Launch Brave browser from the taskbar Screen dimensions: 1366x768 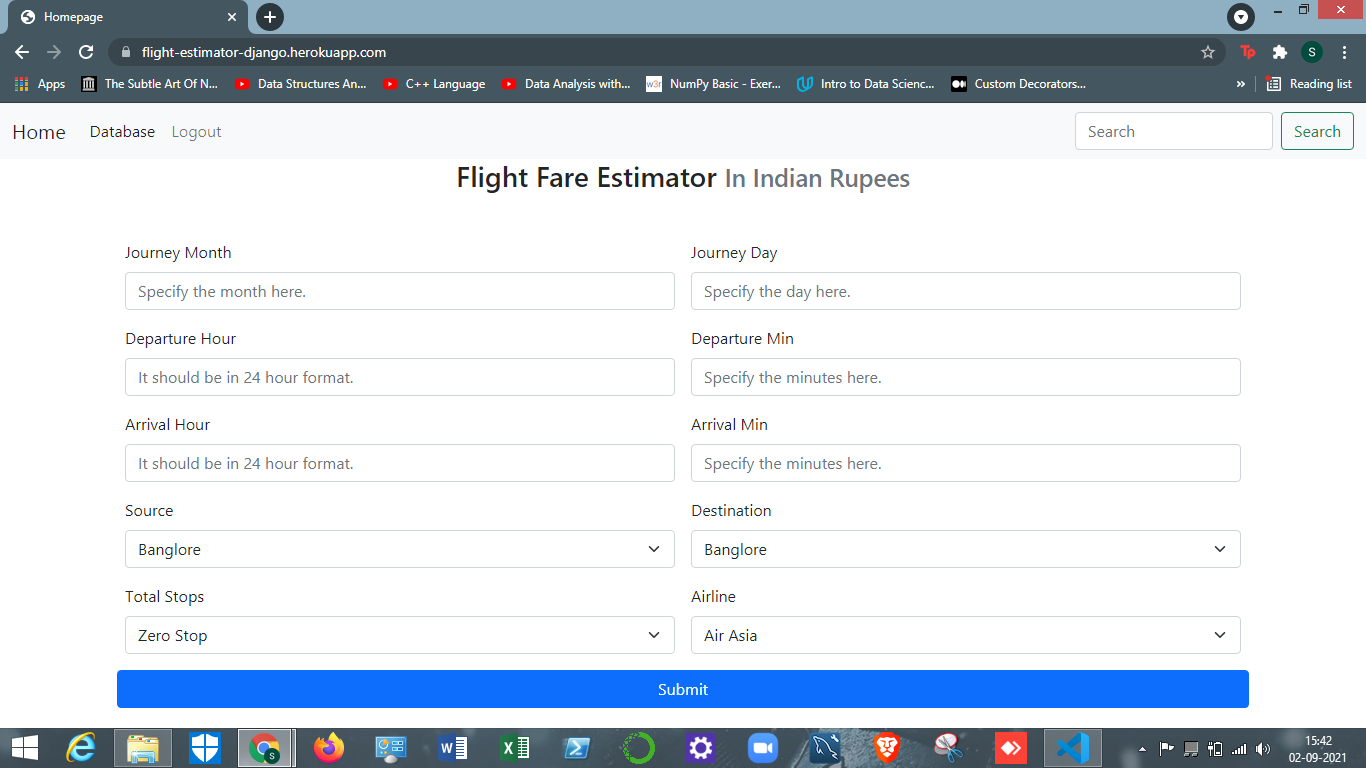pyautogui.click(x=887, y=747)
